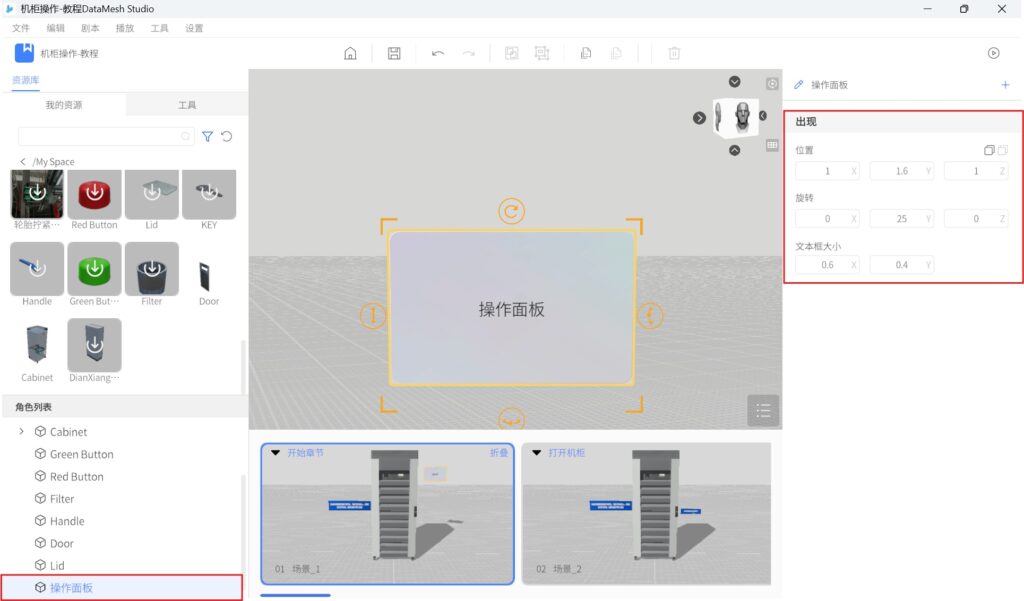Undo the last action

point(438,53)
